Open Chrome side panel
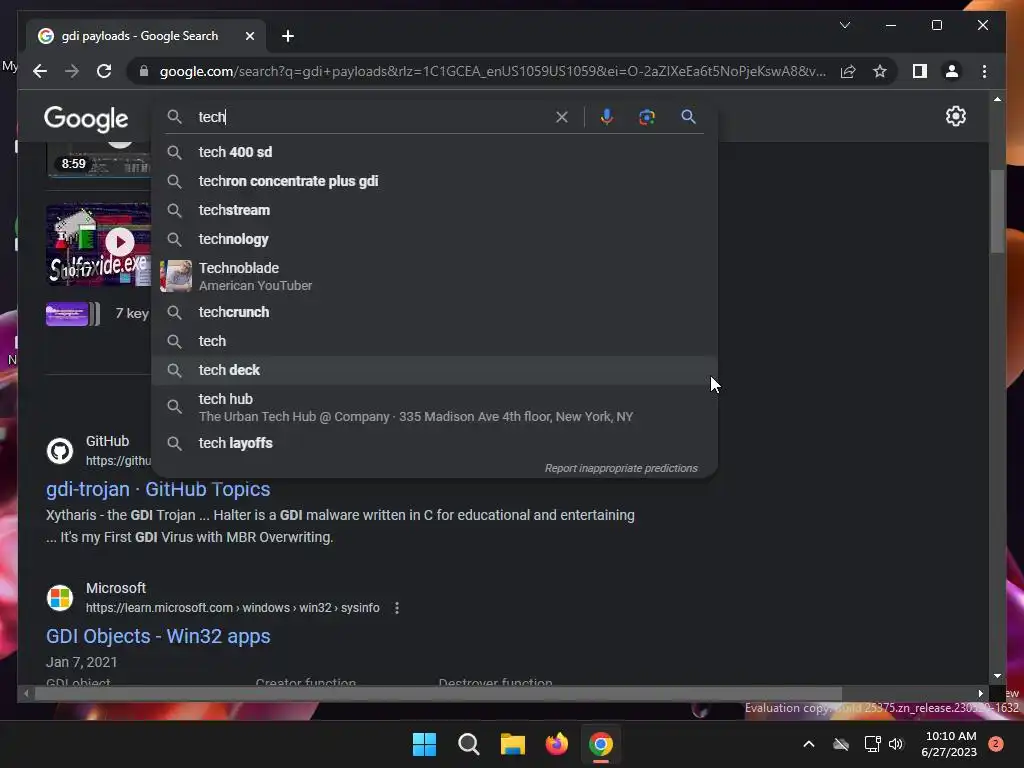 click(x=920, y=71)
